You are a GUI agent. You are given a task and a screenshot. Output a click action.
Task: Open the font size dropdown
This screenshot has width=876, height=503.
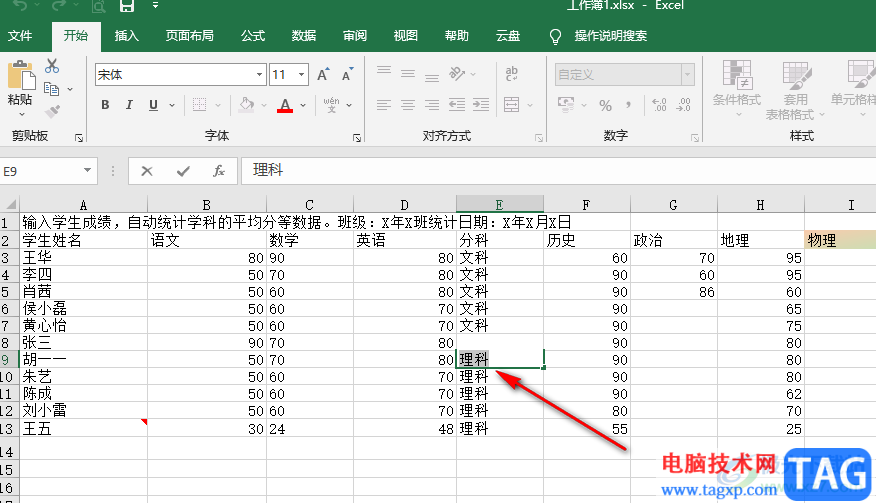click(x=301, y=74)
